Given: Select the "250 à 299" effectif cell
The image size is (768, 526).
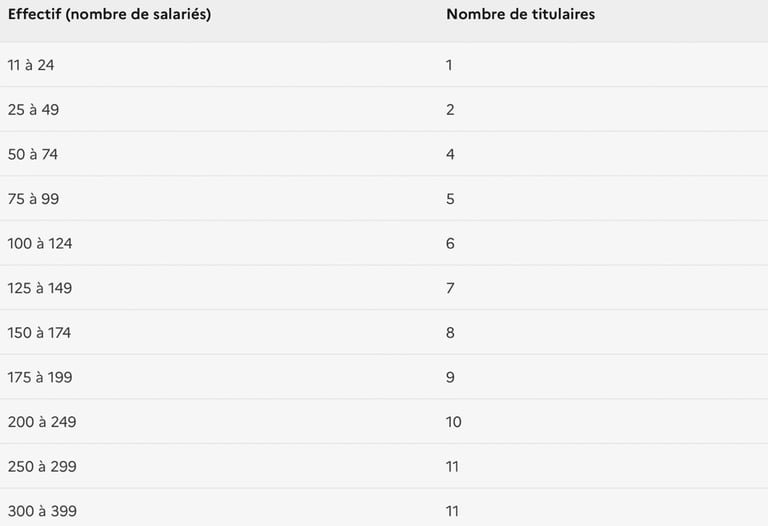Looking at the screenshot, I should tap(42, 466).
